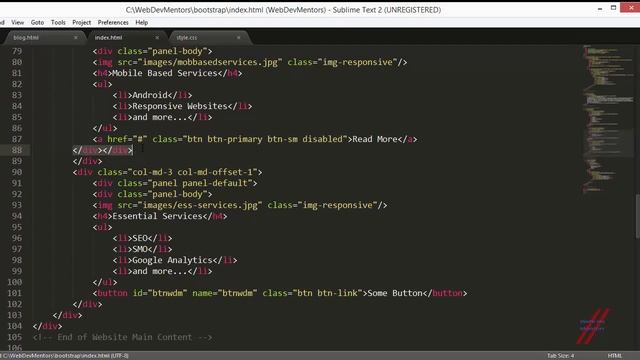This screenshot has width=640, height=360.
Task: Click 'img-responsive' class value on line 80
Action: tap(357, 62)
